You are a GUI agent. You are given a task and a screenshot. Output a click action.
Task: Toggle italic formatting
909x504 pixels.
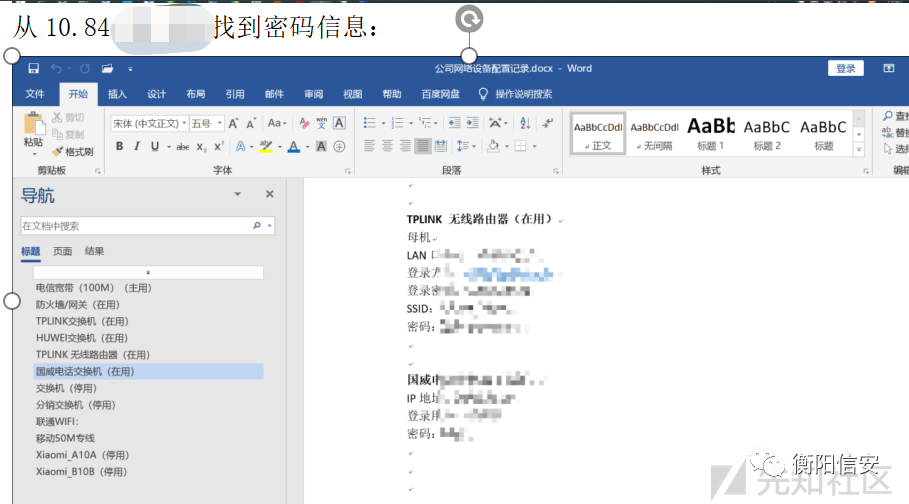[x=137, y=146]
